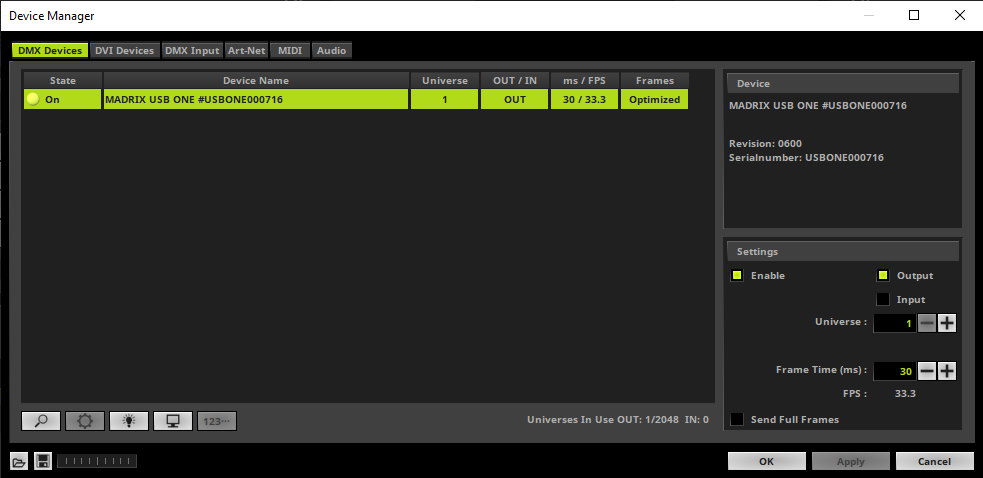The width and height of the screenshot is (983, 478).
Task: Click the OUT / IN column header
Action: [515, 80]
